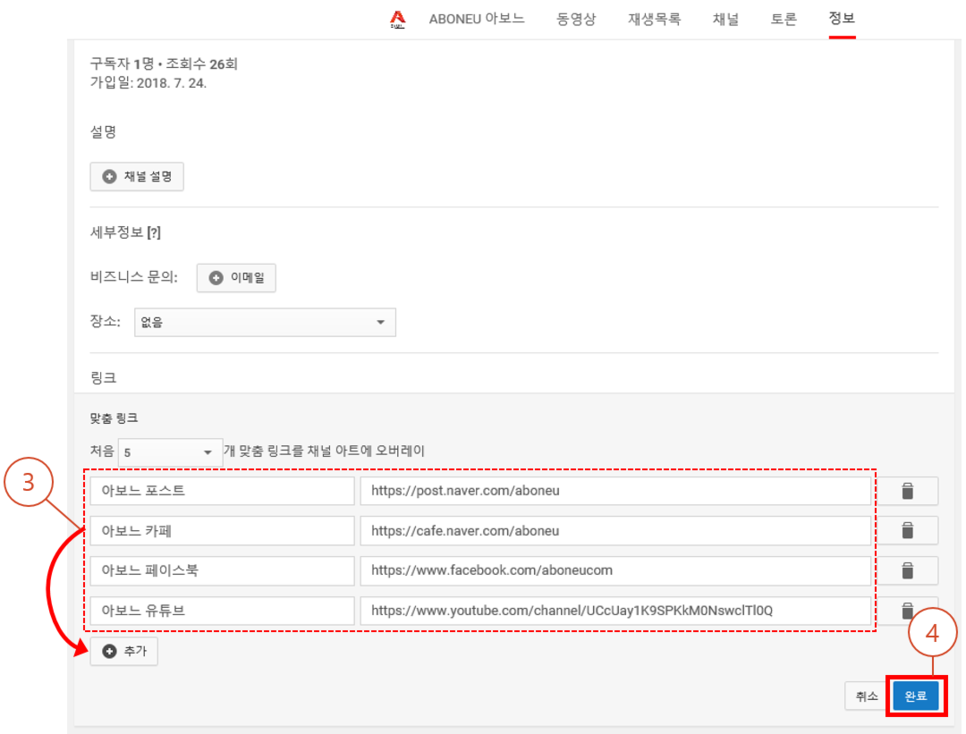Open the 동영상 tab

pyautogui.click(x=576, y=19)
